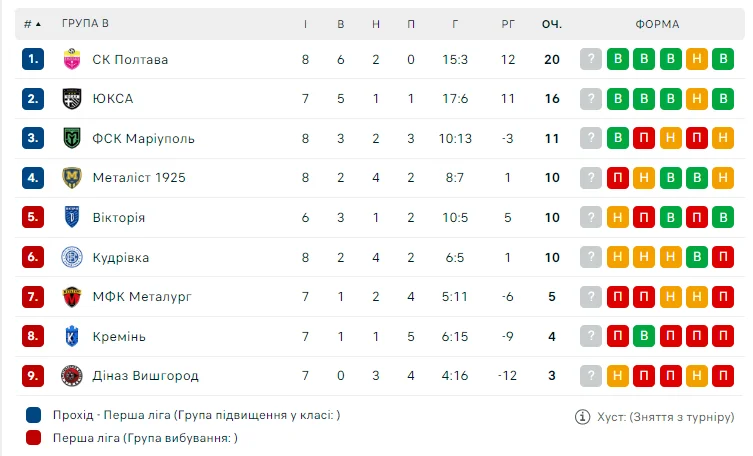Viewport: 753px width, 456px height.
Task: Click the Dinaz Vyshhorod team logo
Action: click(71, 376)
